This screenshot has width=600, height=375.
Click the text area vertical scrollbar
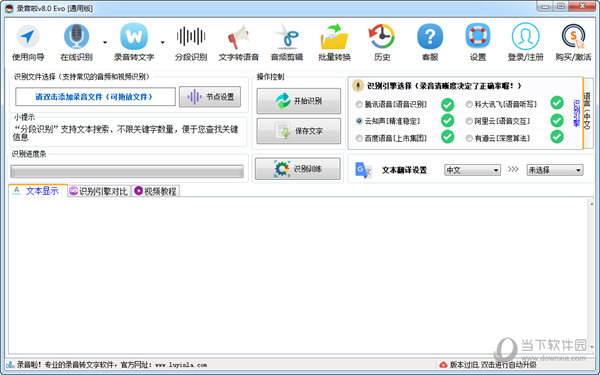[591, 276]
